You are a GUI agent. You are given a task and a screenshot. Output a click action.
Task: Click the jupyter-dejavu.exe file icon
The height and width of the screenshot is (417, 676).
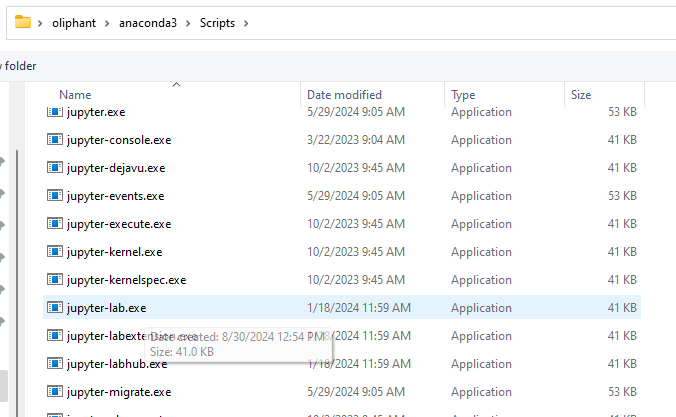pos(55,168)
